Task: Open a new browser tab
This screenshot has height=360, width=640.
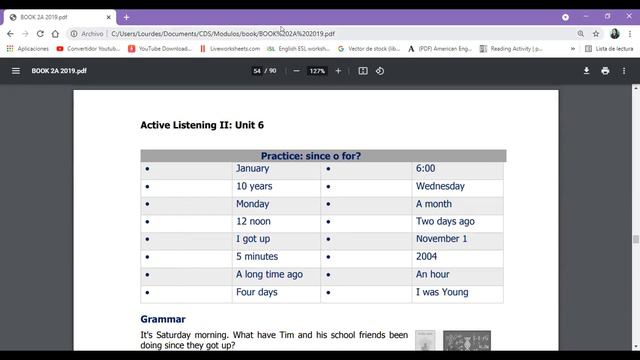Action: pyautogui.click(x=127, y=17)
